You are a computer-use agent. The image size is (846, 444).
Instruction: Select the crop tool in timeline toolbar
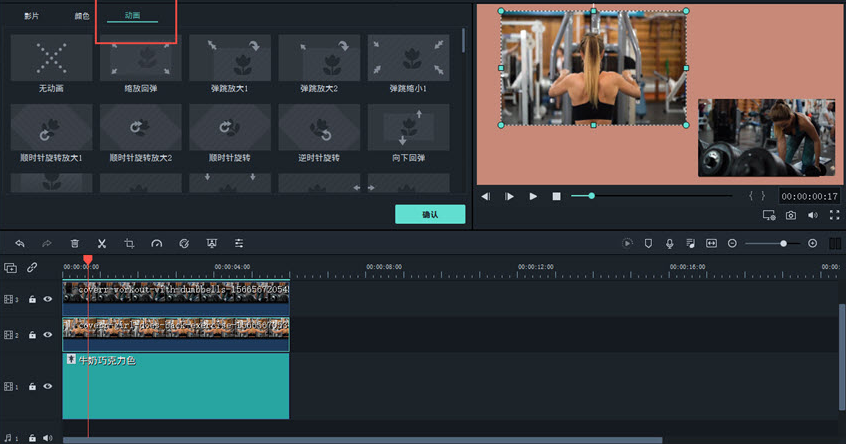click(x=129, y=243)
